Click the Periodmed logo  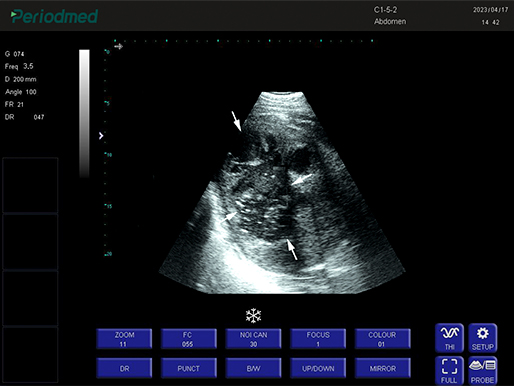[54, 16]
